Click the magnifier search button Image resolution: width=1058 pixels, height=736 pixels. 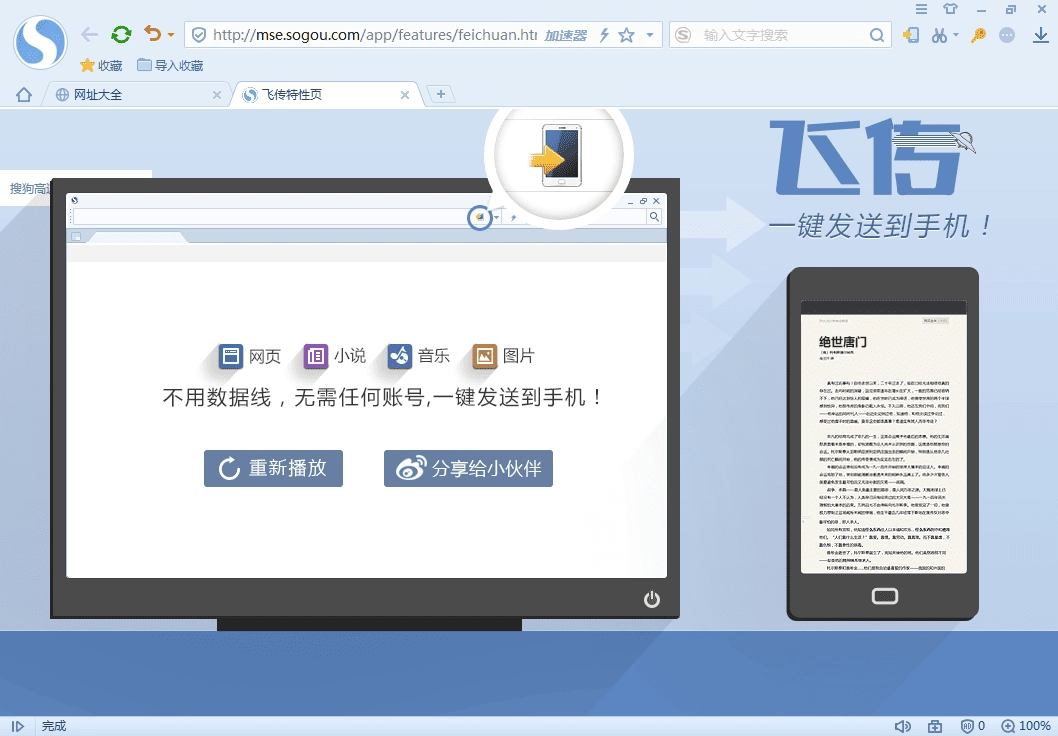pyautogui.click(x=876, y=35)
